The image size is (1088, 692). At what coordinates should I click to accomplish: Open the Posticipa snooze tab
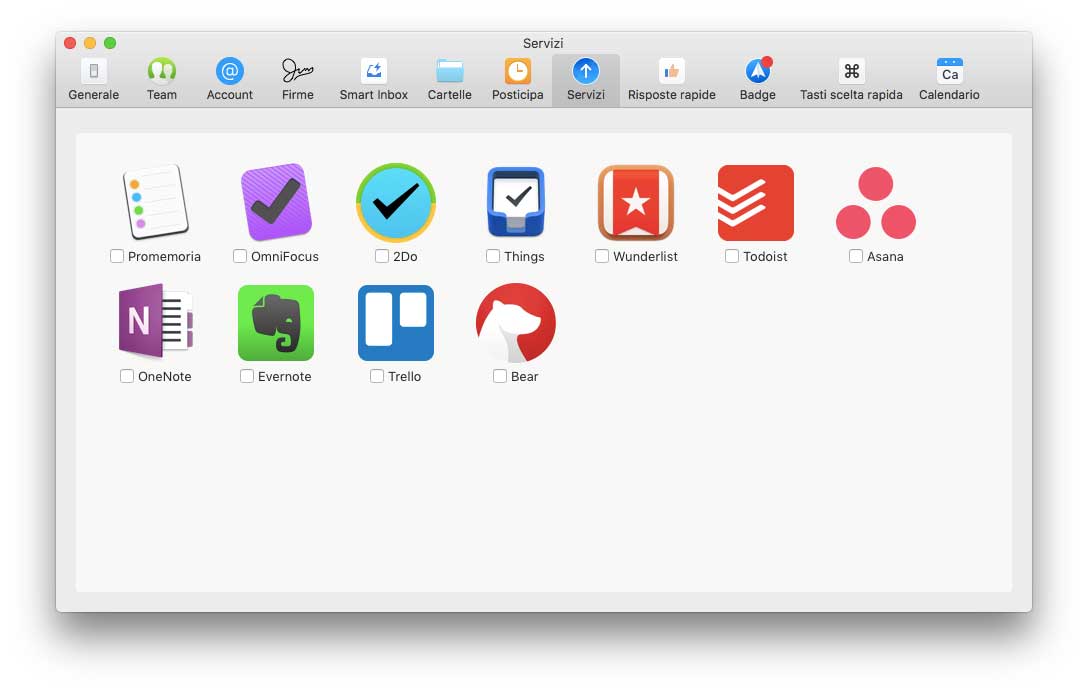(x=518, y=81)
